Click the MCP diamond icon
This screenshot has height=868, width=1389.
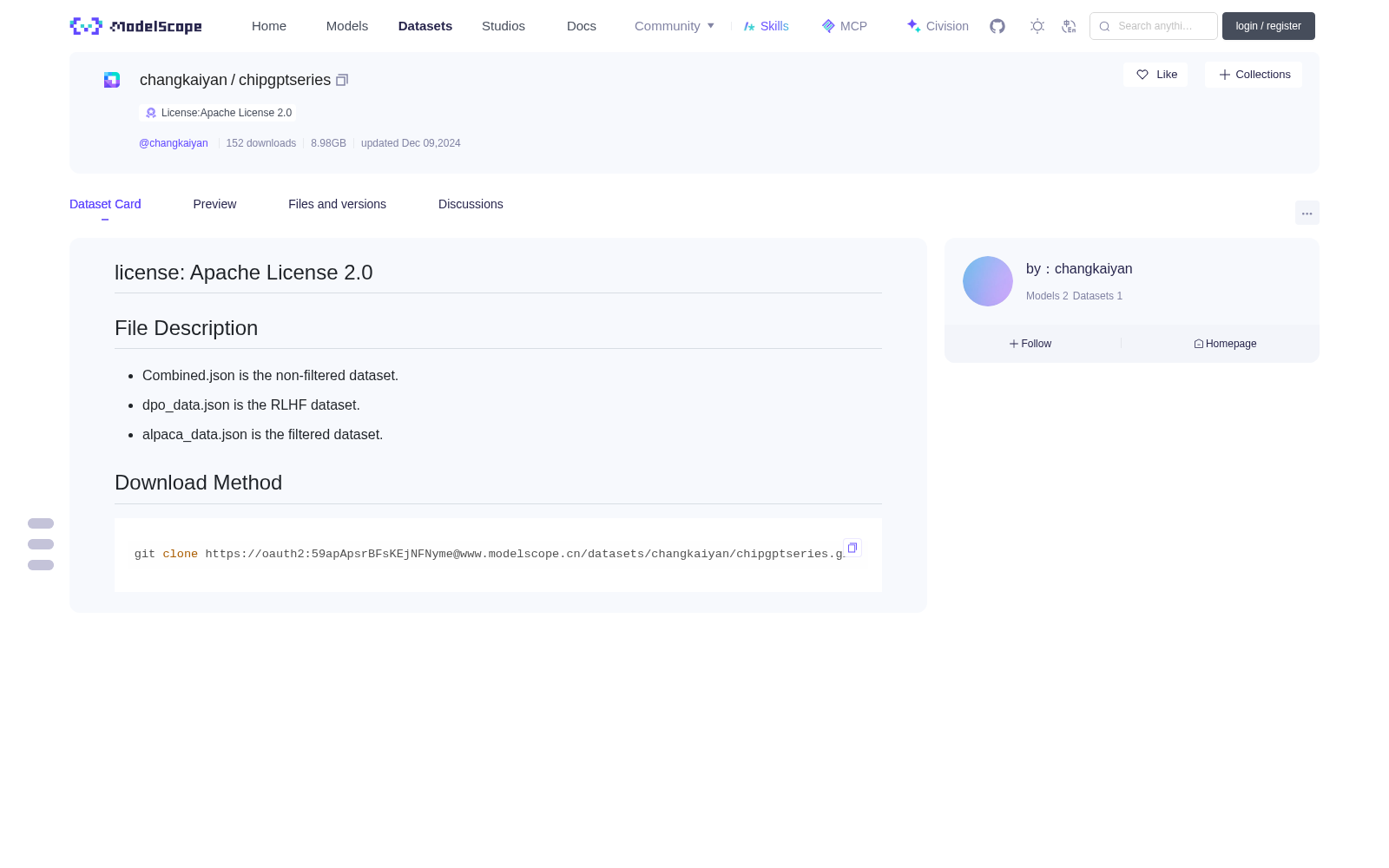tap(828, 26)
